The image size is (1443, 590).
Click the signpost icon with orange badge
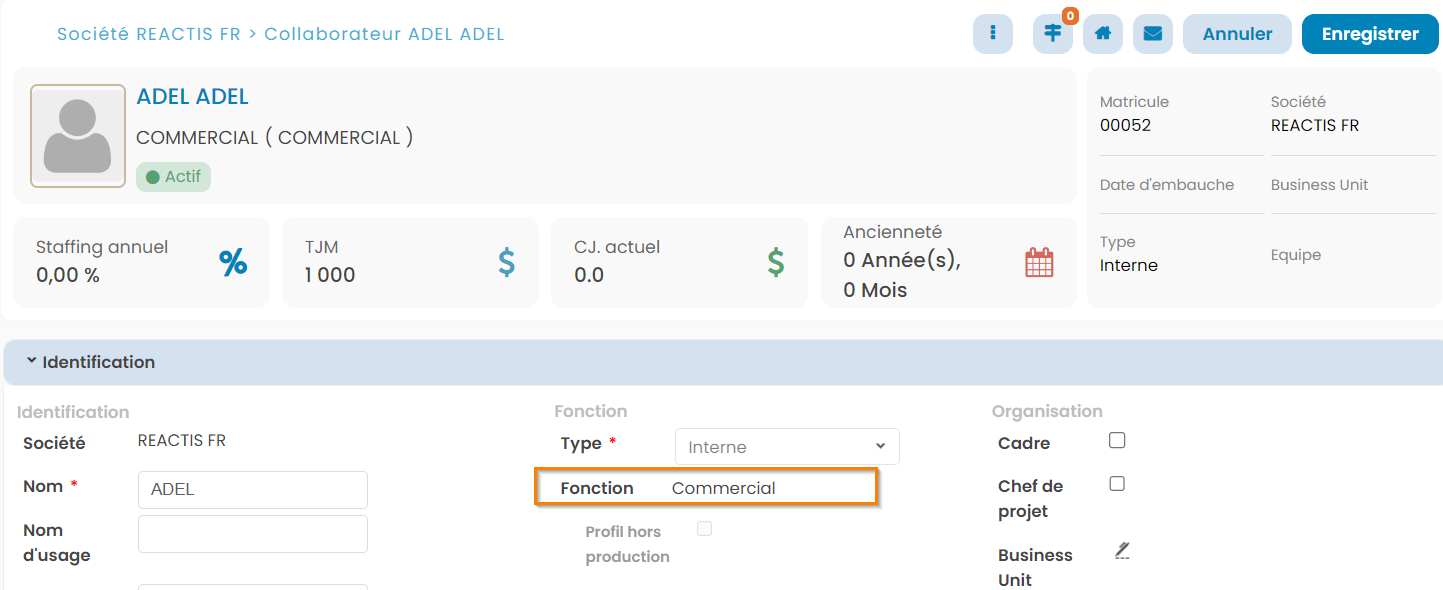[1052, 34]
